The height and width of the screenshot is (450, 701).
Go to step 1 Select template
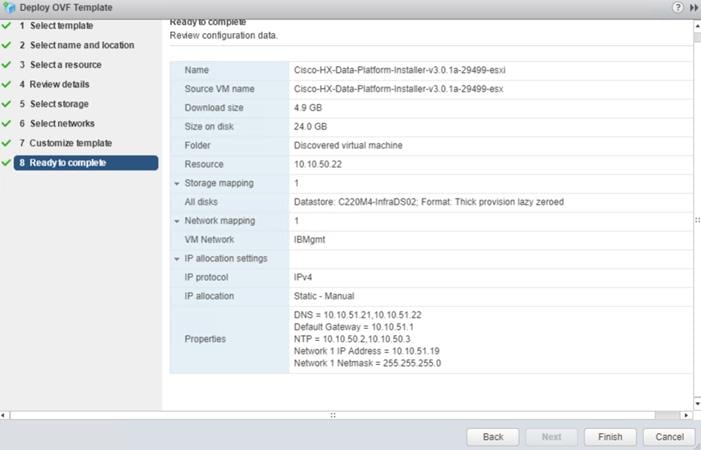pyautogui.click(x=56, y=25)
